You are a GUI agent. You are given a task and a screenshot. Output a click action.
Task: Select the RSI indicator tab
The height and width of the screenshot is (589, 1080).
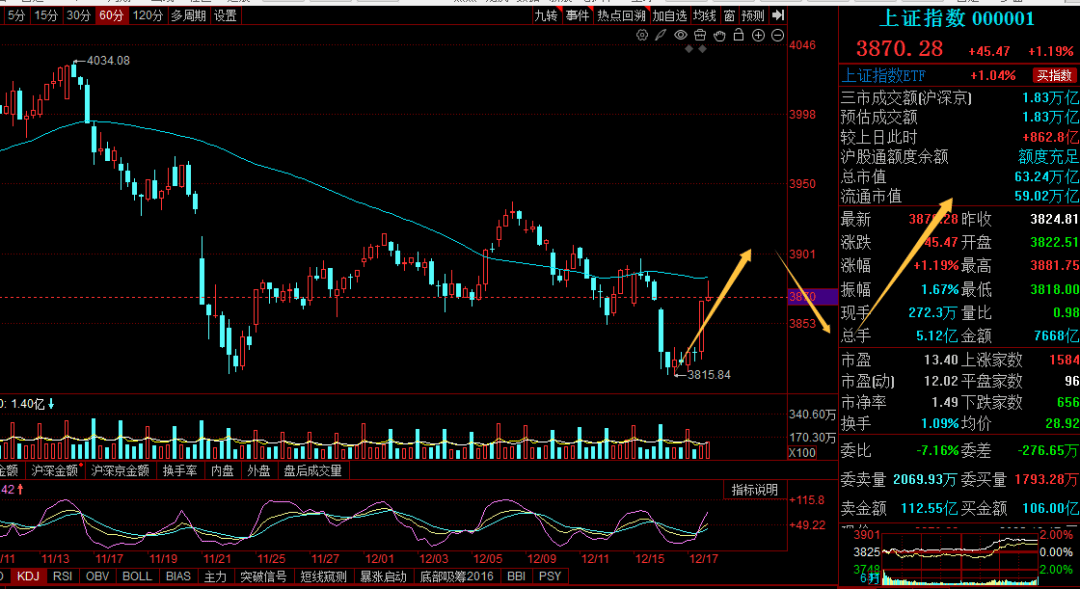tap(62, 576)
